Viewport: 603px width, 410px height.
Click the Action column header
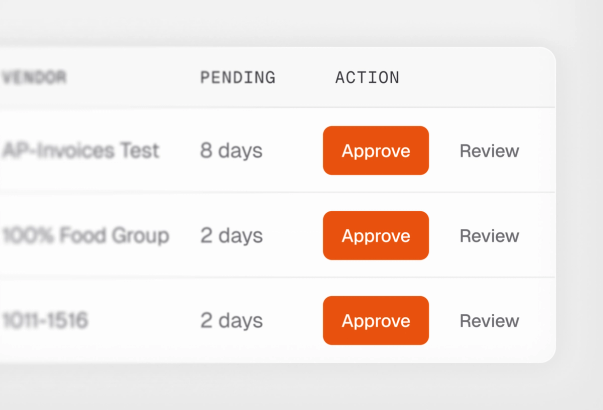point(367,77)
